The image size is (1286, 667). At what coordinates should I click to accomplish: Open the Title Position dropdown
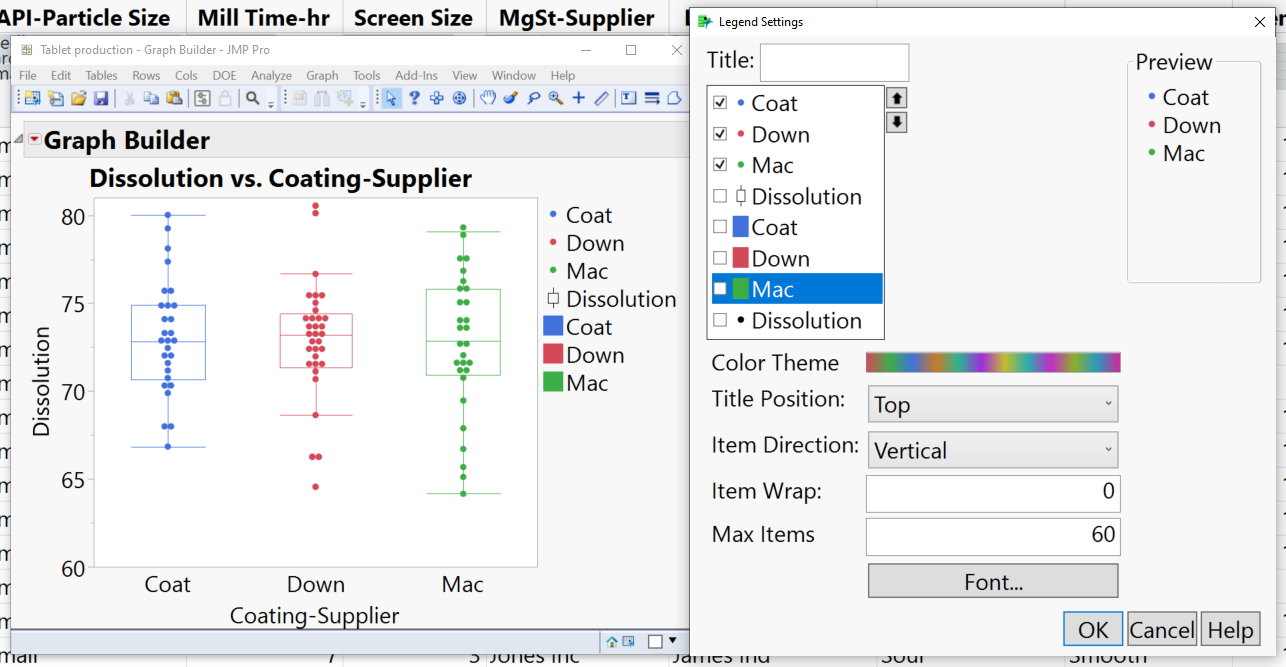993,404
